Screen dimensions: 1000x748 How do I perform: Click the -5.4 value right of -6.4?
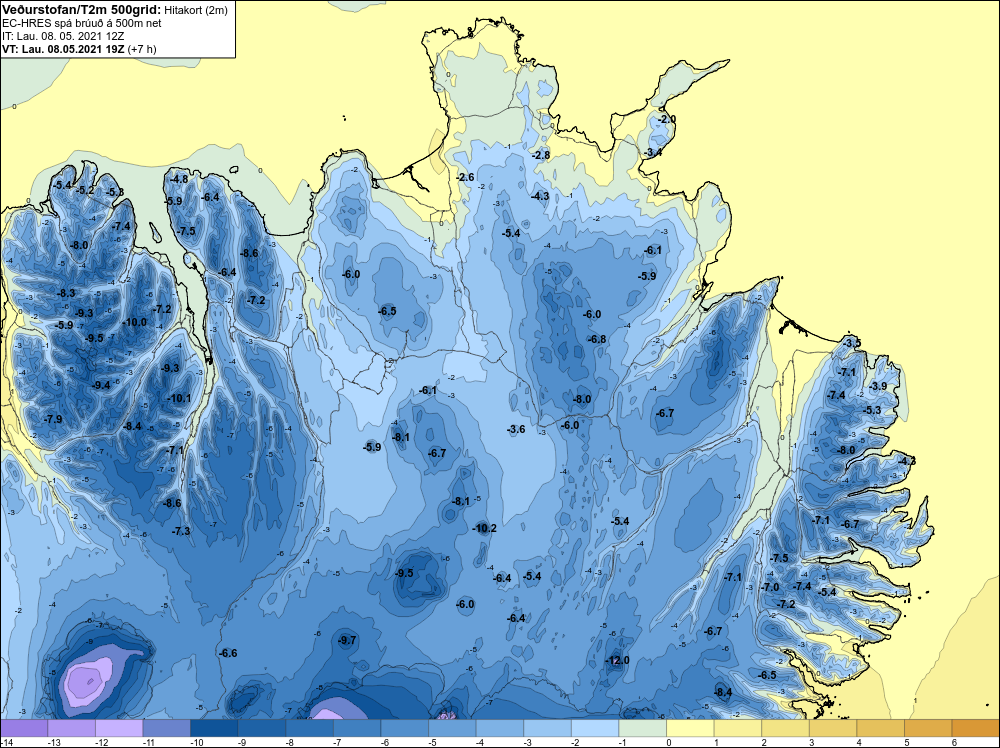(x=532, y=576)
